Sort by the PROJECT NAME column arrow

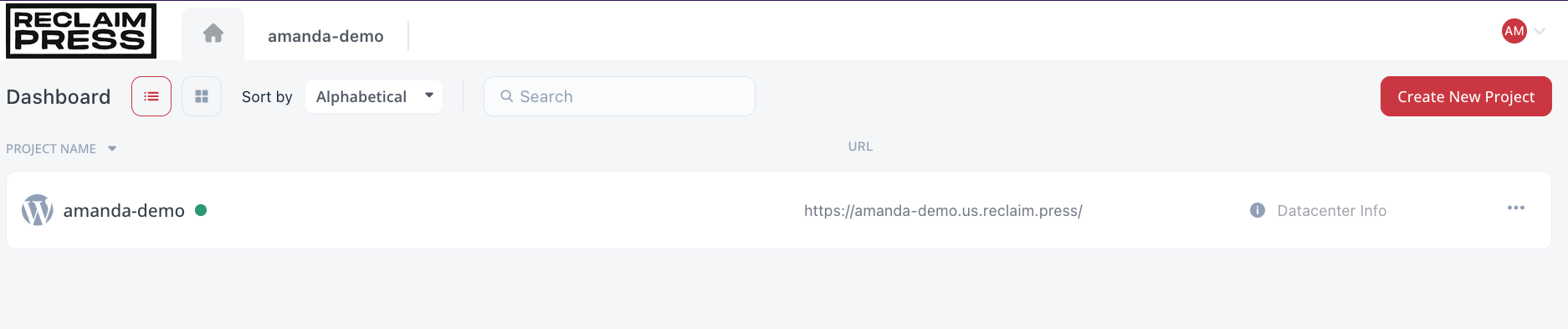[112, 149]
